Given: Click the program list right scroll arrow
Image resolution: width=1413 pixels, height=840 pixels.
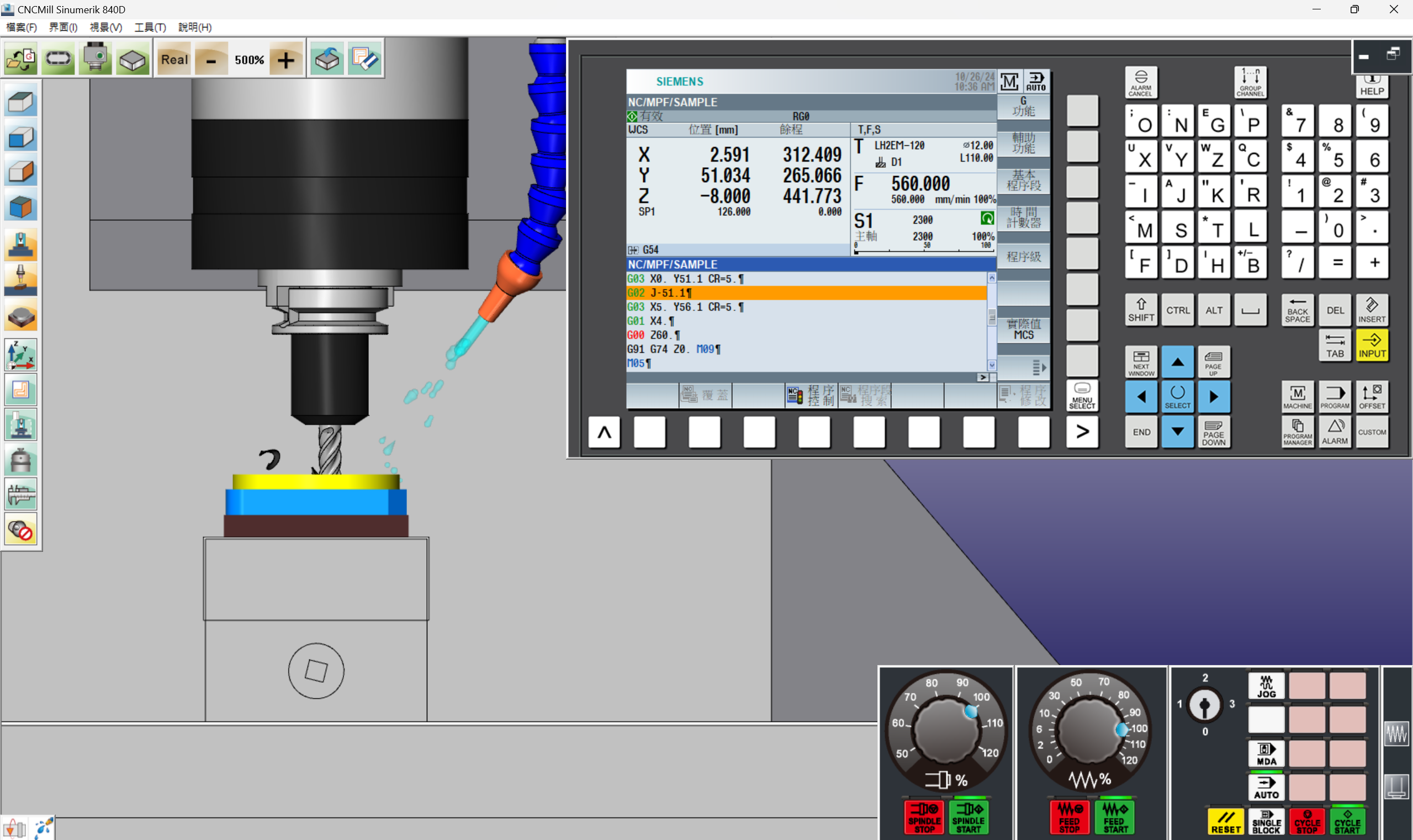Looking at the screenshot, I should (983, 378).
